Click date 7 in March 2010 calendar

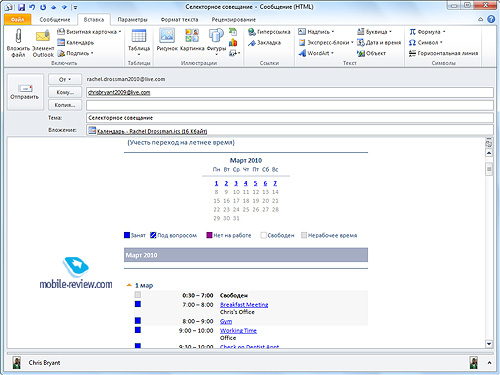coord(275,183)
